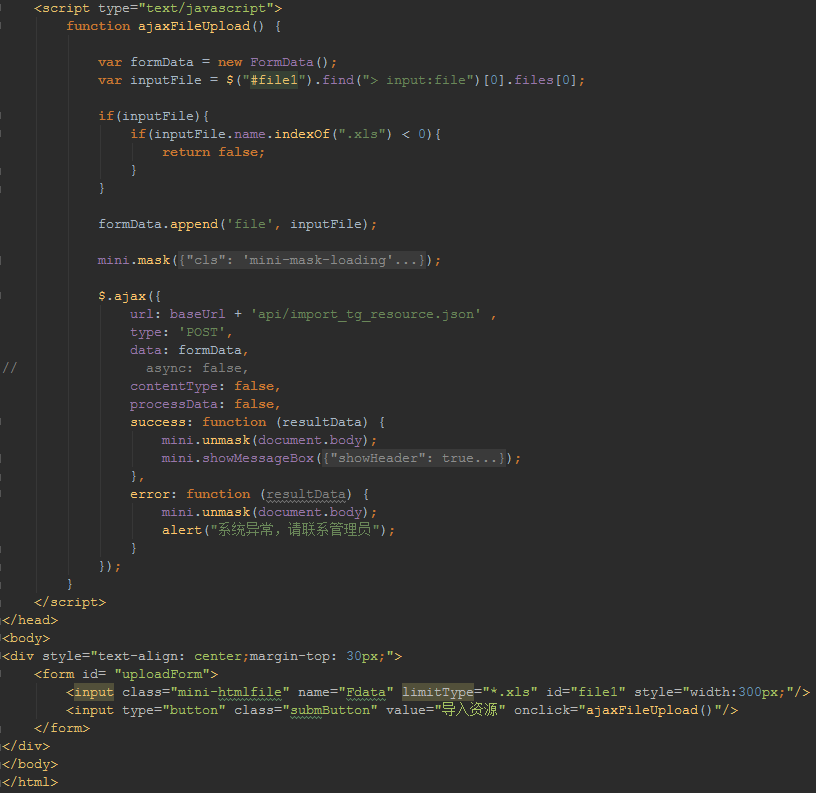Click the "submButton" class value

tap(330, 710)
